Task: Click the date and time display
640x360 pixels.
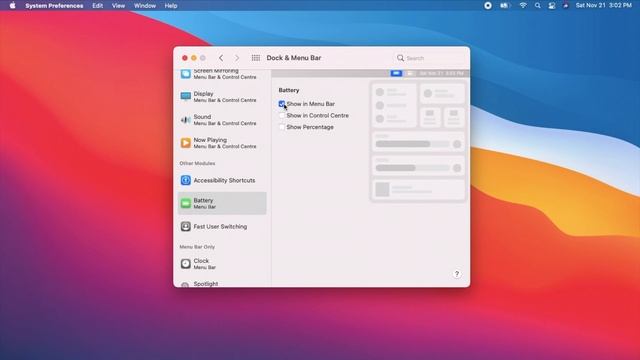Action: click(x=604, y=6)
